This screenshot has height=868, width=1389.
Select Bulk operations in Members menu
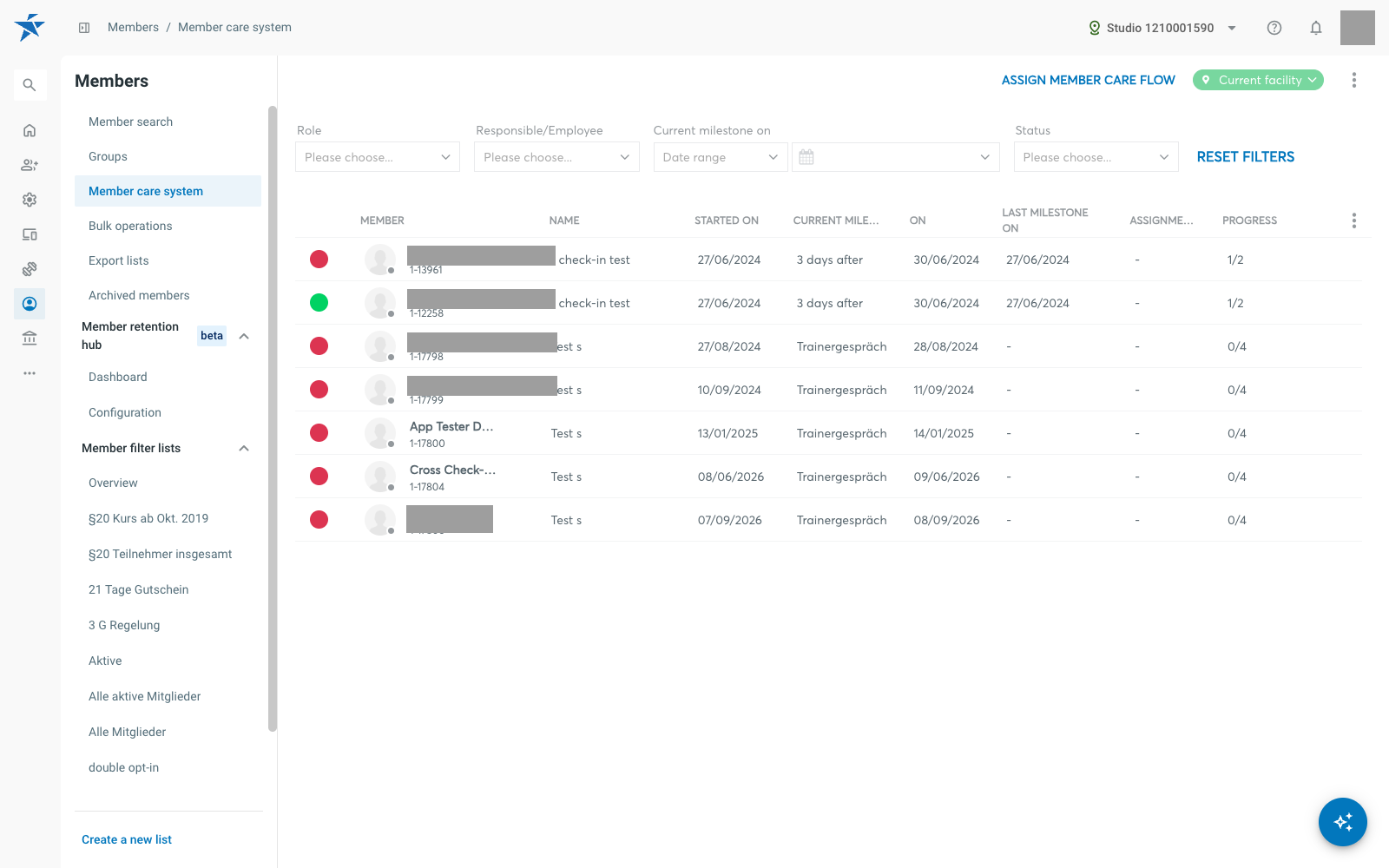130,226
